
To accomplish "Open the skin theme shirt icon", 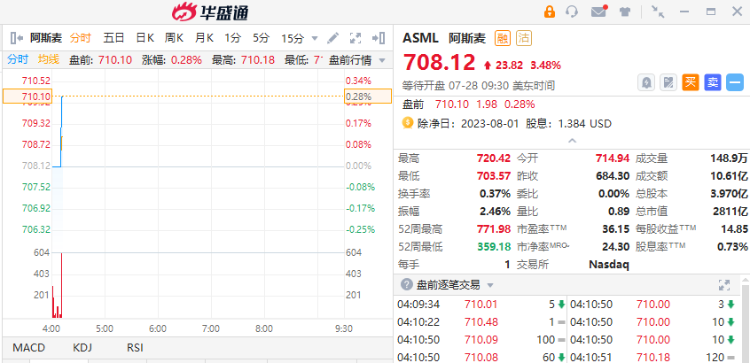I will coord(625,12).
